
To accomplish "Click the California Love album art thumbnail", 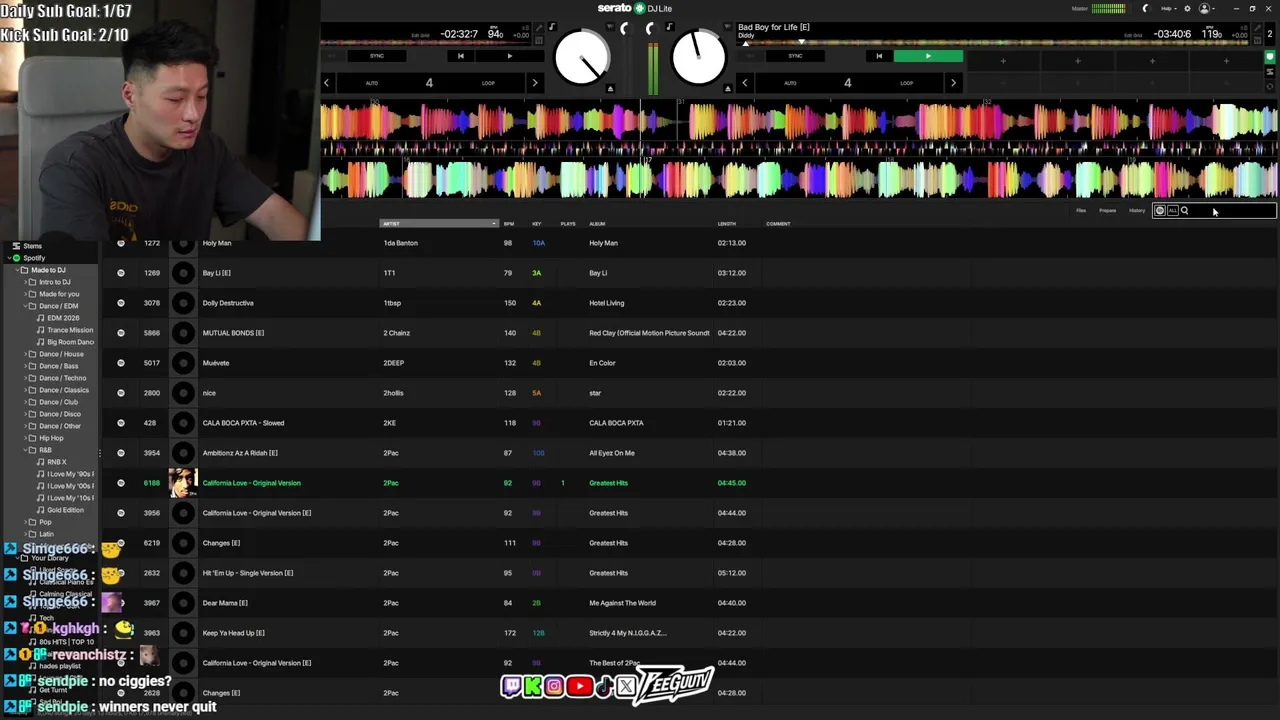I will coord(183,483).
